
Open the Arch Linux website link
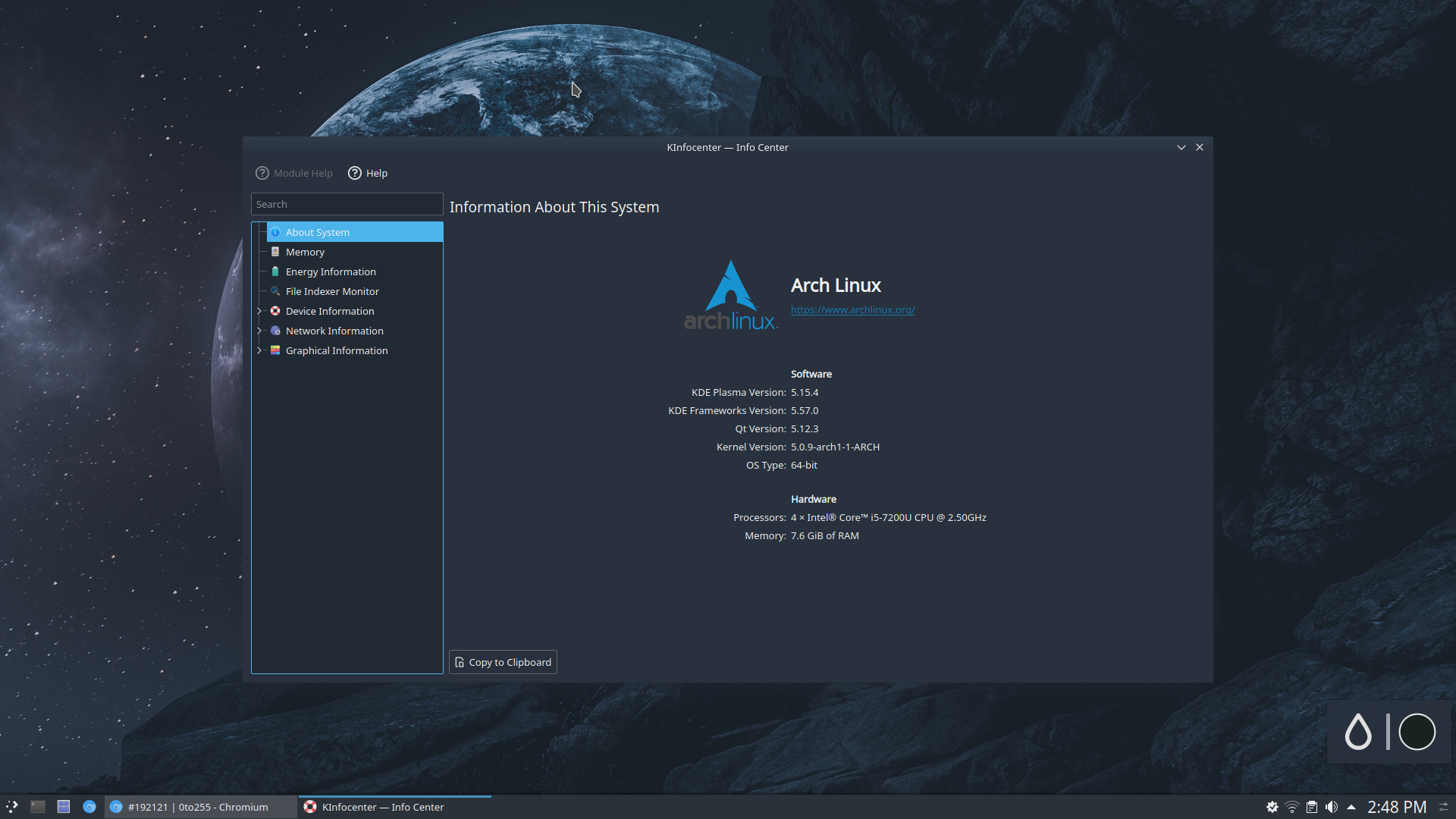click(x=852, y=309)
